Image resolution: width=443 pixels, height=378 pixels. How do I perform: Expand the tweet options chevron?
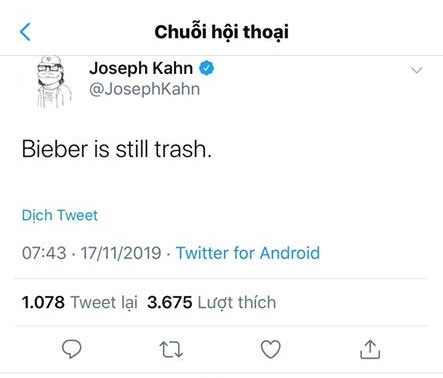coord(417,70)
